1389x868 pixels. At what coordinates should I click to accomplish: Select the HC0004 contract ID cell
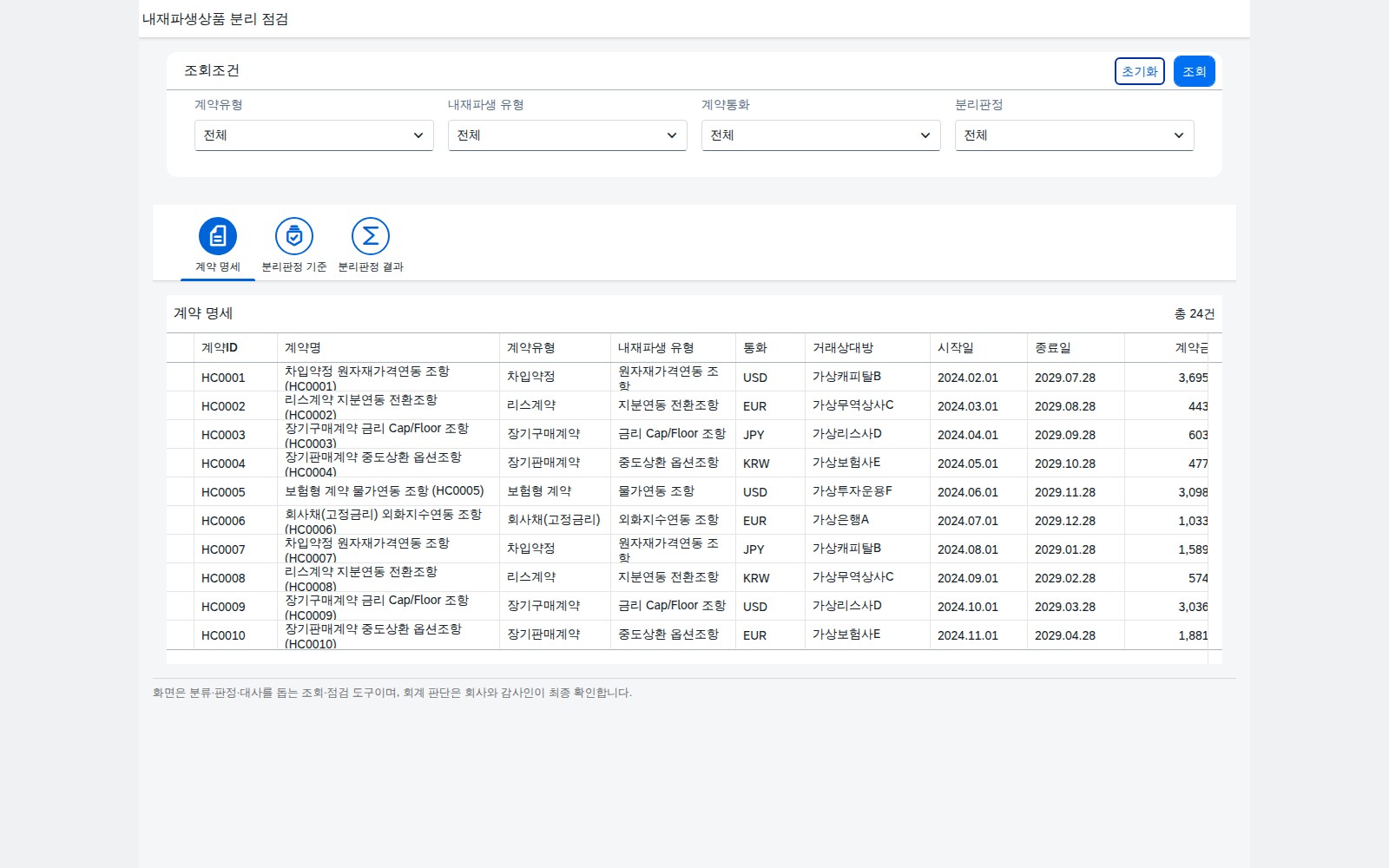[x=235, y=464]
